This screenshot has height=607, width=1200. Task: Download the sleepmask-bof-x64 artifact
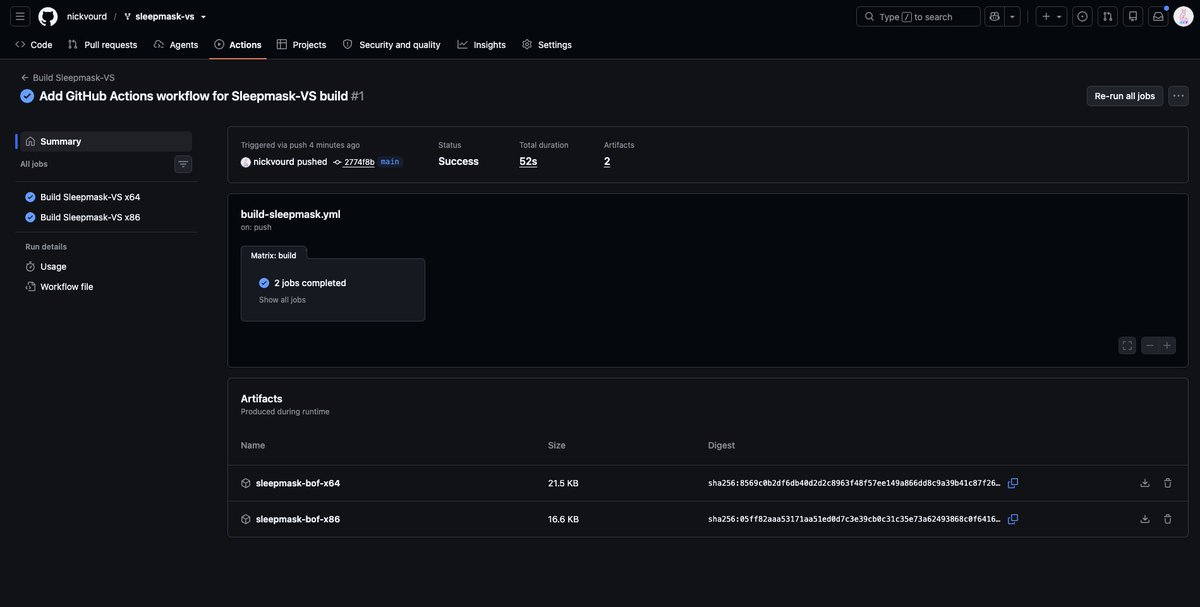pyautogui.click(x=1145, y=483)
